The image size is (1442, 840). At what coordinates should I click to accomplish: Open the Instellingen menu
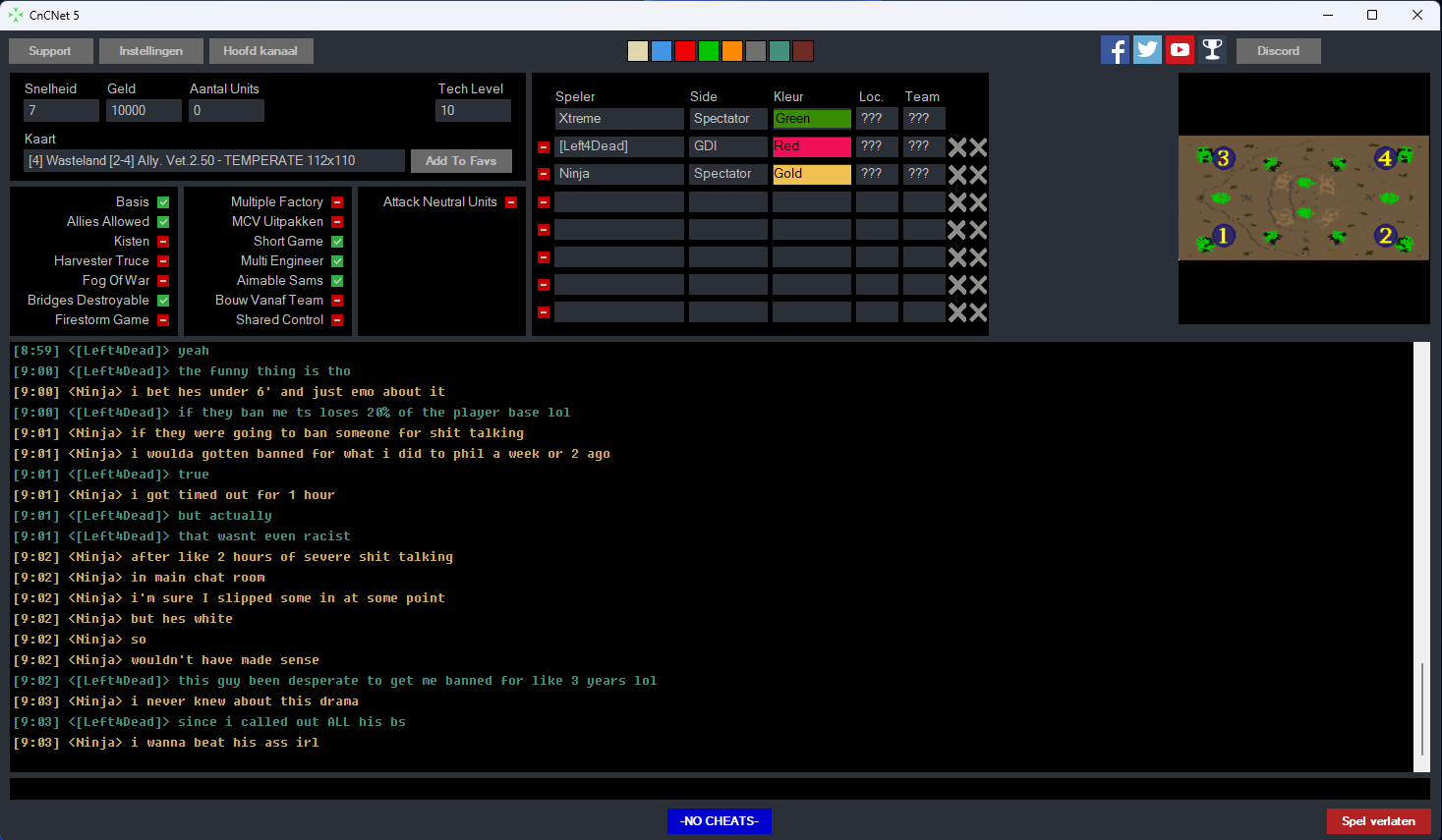(151, 51)
